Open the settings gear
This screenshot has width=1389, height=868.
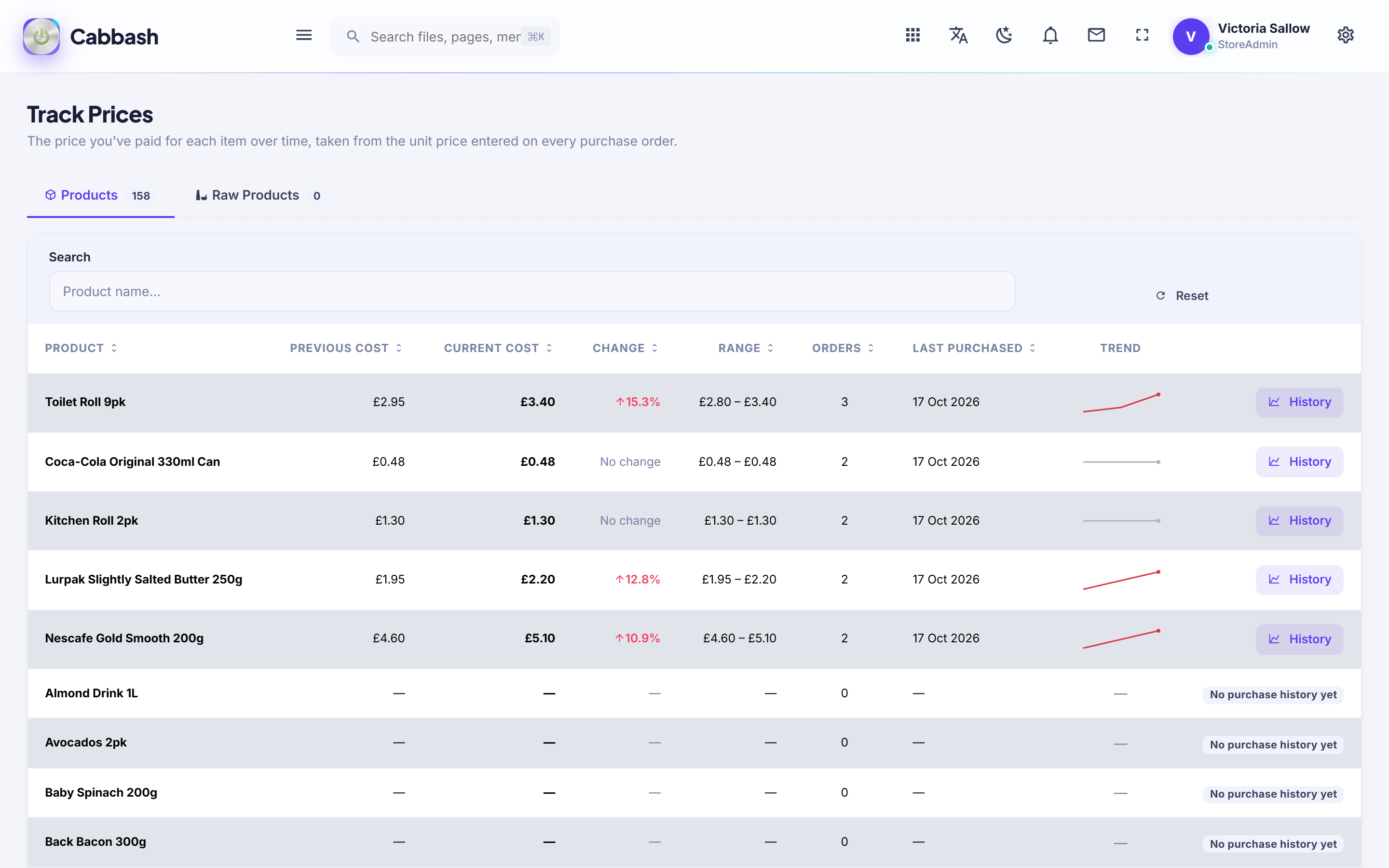click(x=1346, y=36)
